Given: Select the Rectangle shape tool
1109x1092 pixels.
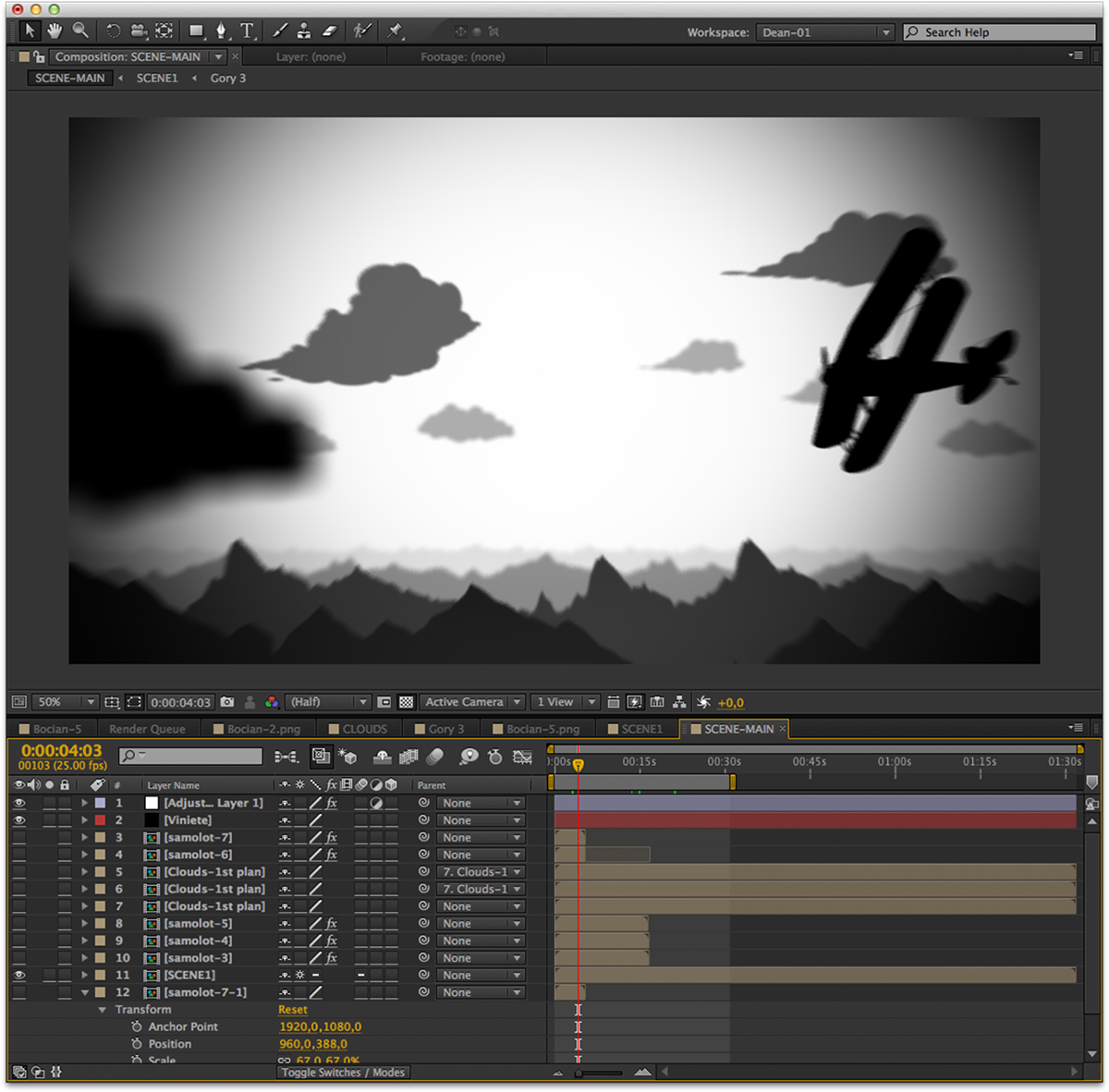Looking at the screenshot, I should tap(196, 30).
